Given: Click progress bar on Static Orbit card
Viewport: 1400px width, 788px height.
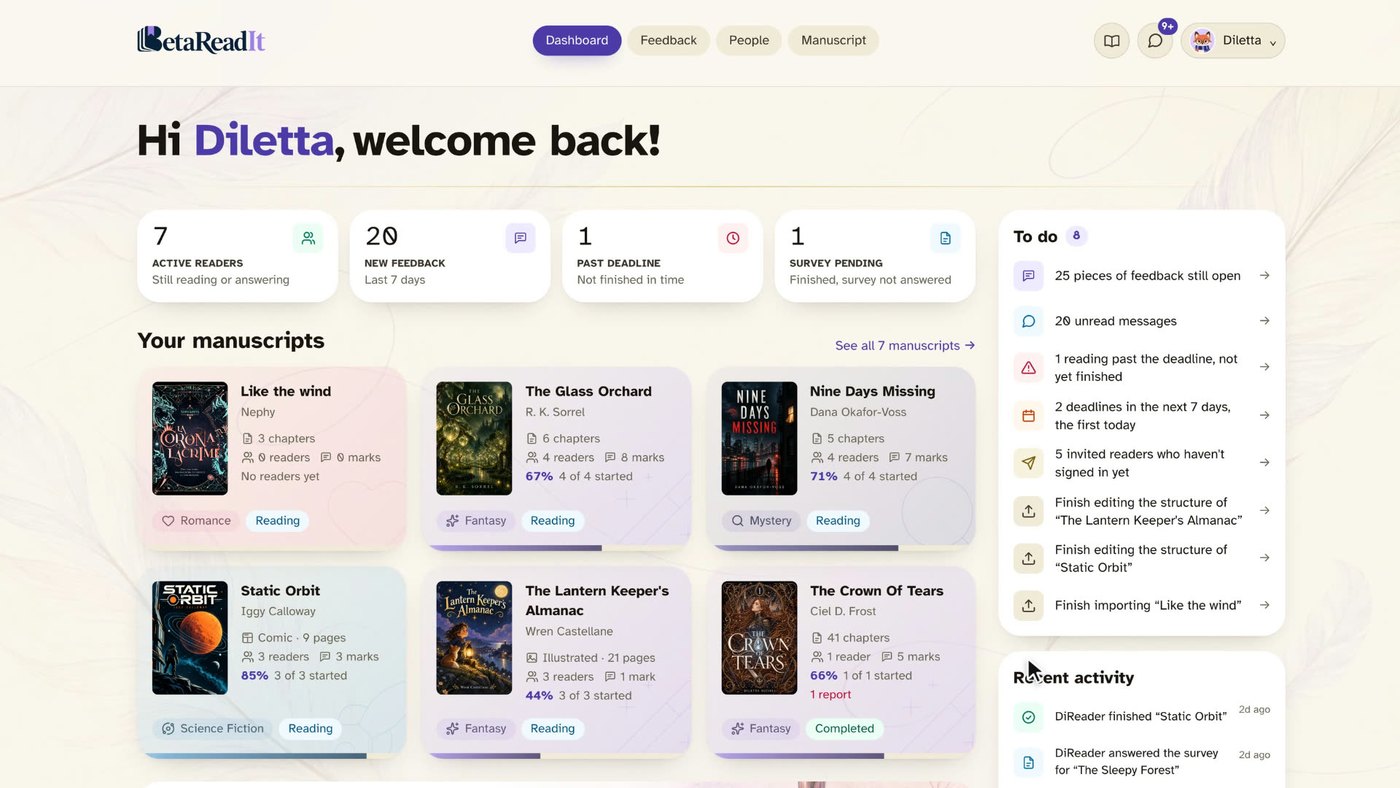Looking at the screenshot, I should point(272,756).
